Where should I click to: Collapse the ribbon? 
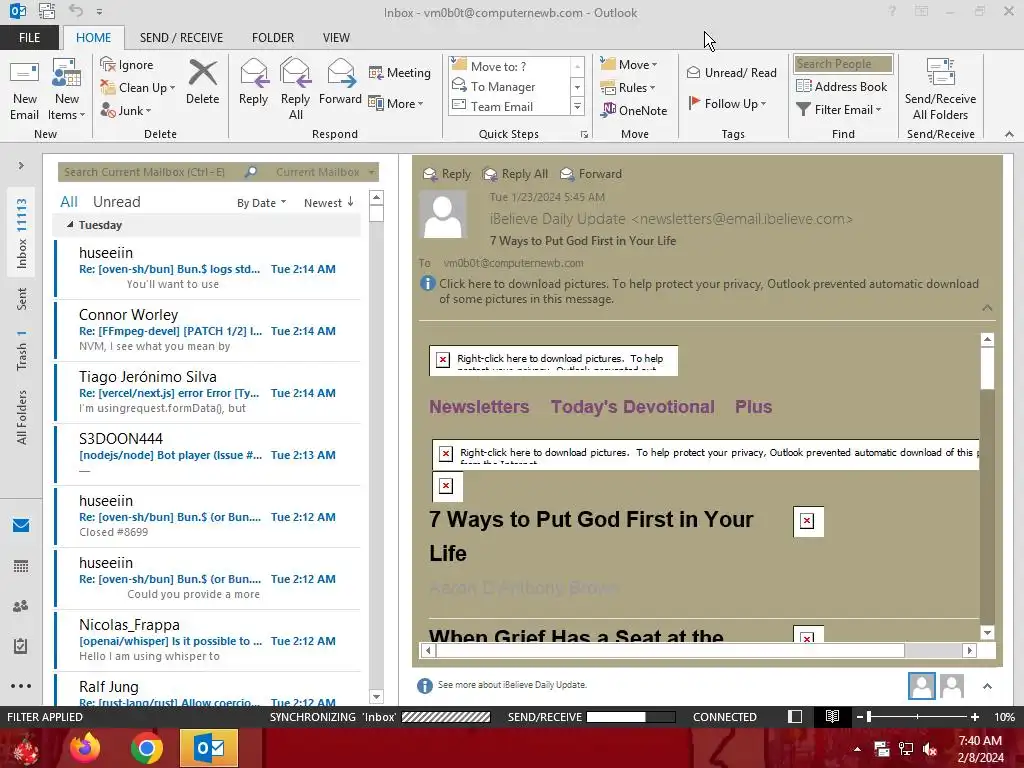point(1009,134)
